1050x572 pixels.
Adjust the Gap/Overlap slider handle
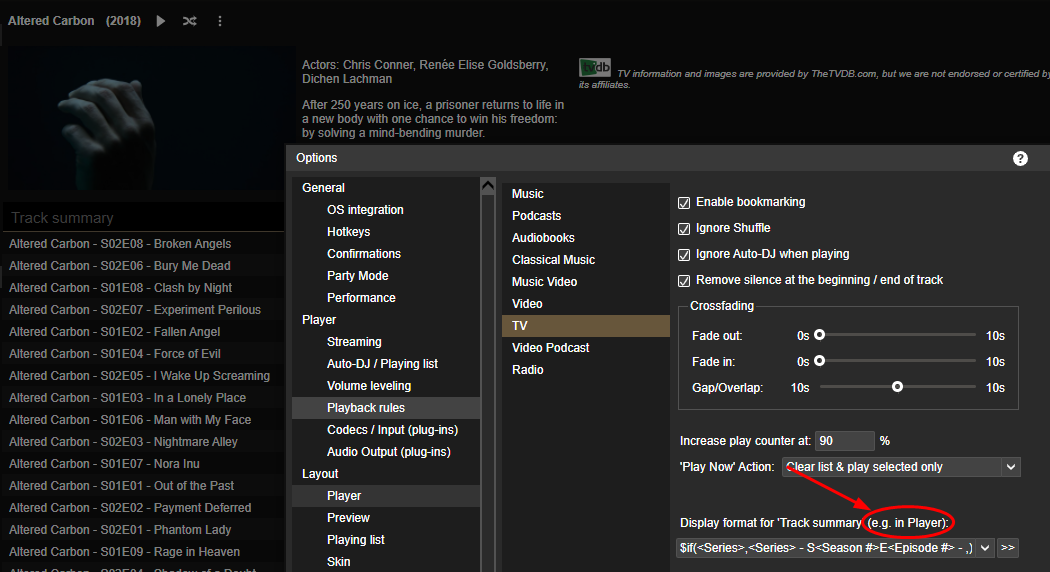point(898,386)
